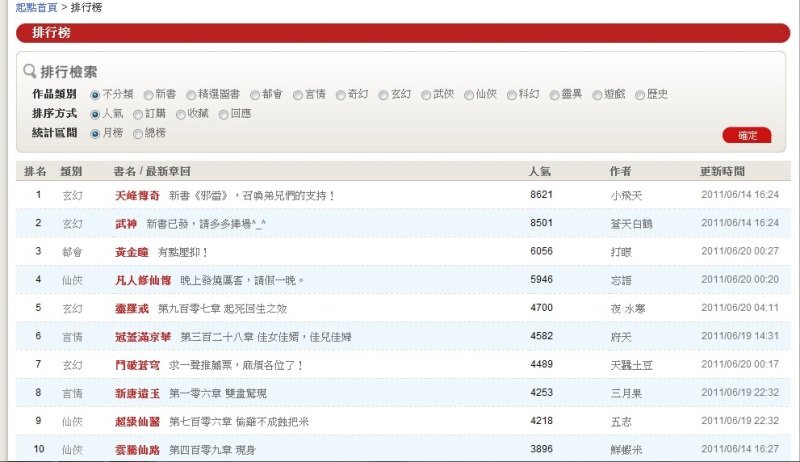800x462 pixels.
Task: Click author 蒼天白鶴
Action: [x=632, y=224]
